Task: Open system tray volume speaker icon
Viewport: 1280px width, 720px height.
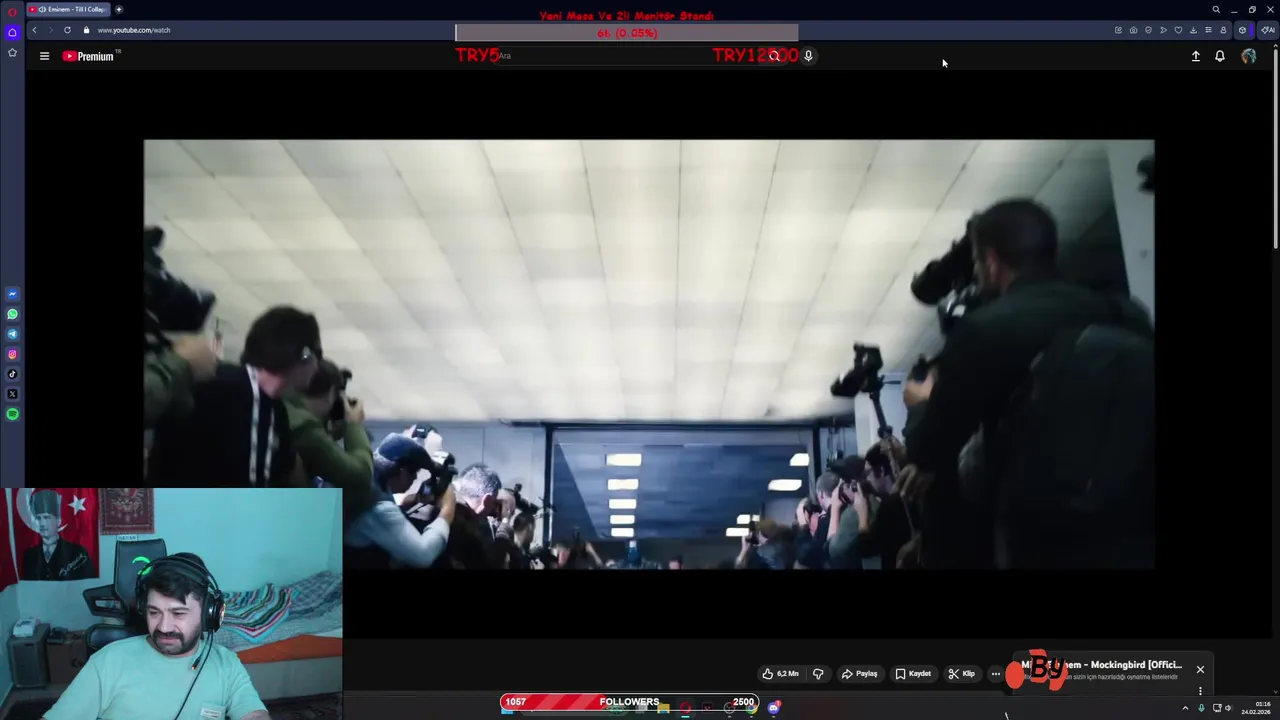Action: click(1229, 708)
